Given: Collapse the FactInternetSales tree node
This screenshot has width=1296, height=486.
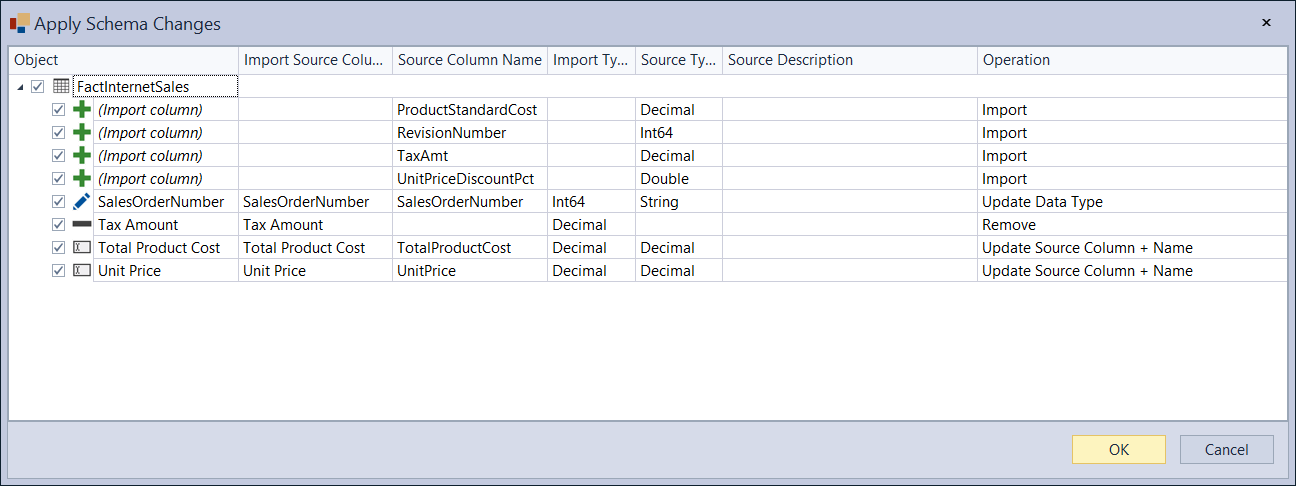Looking at the screenshot, I should click(21, 87).
